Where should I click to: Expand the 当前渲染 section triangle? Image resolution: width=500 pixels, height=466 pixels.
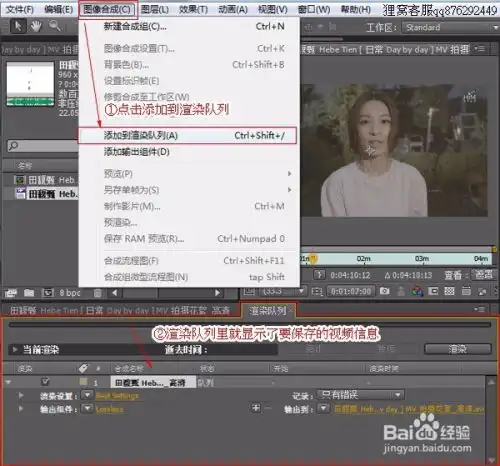click(x=15, y=349)
